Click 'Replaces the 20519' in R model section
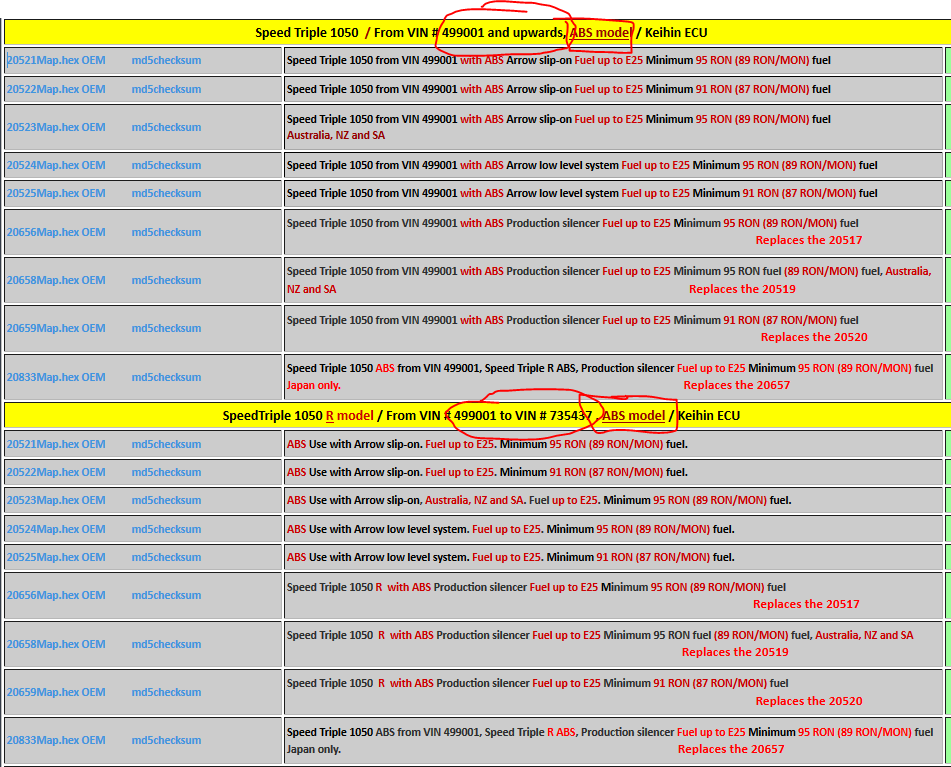Image resolution: width=951 pixels, height=767 pixels. [735, 652]
